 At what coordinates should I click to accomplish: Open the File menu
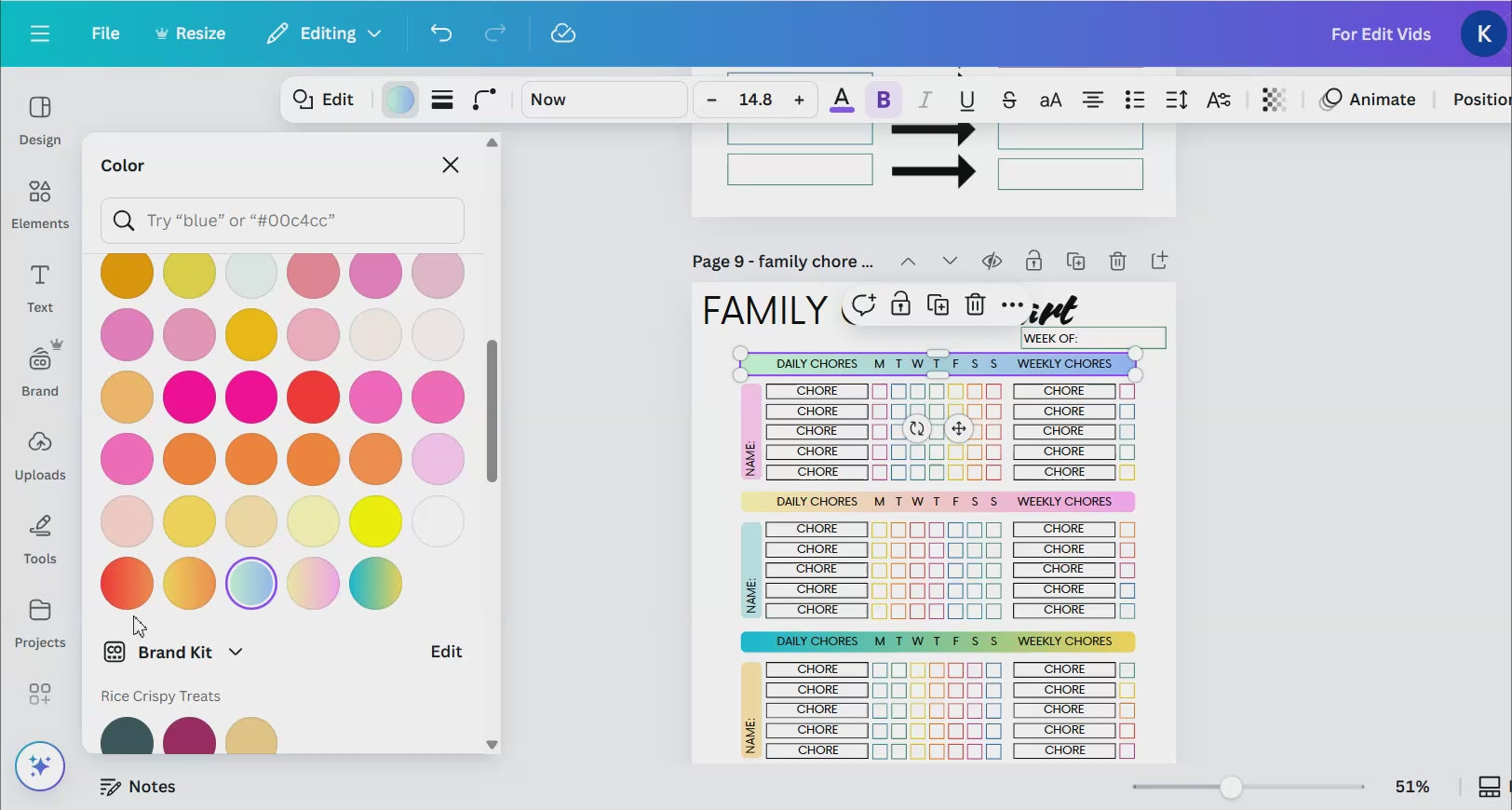pyautogui.click(x=105, y=34)
